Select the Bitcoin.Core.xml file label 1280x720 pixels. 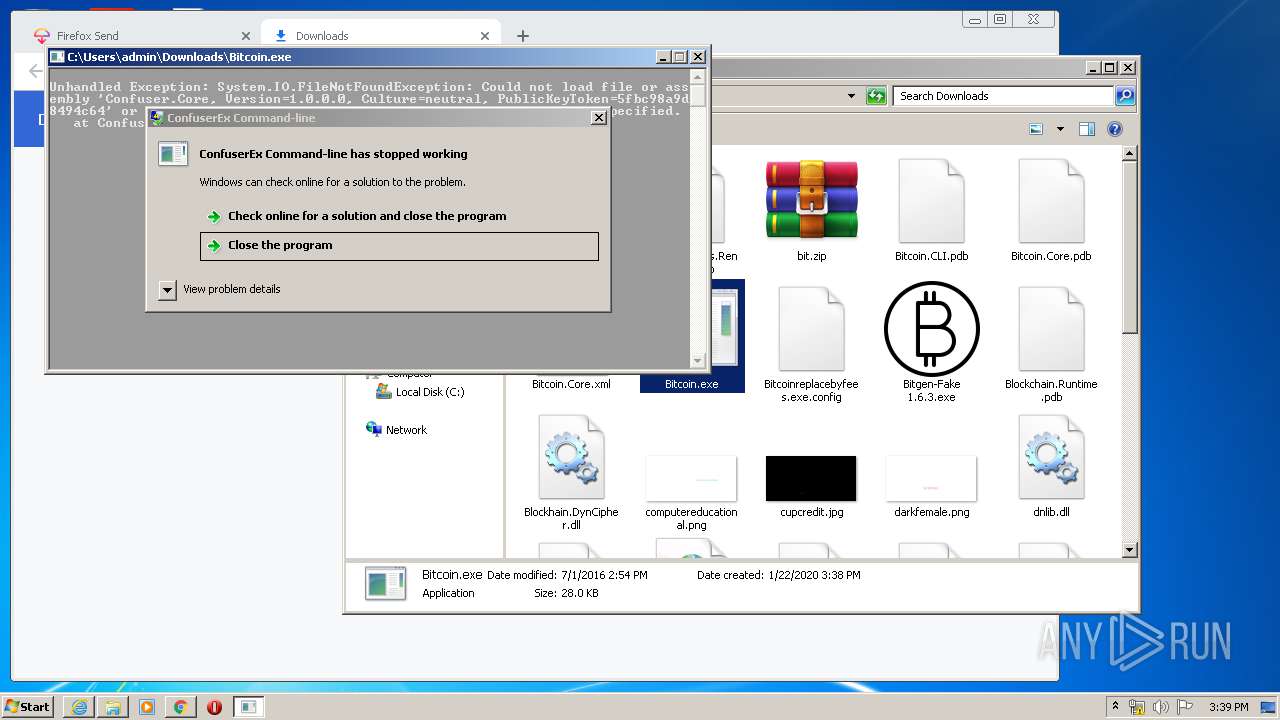[571, 384]
